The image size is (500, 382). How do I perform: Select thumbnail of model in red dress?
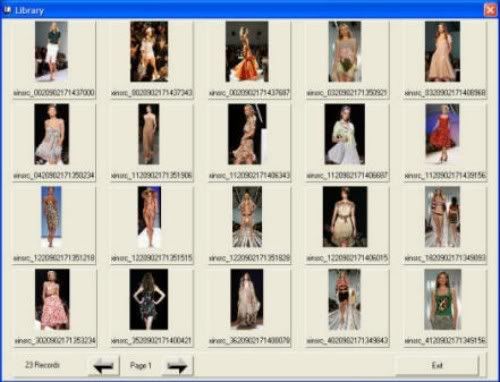click(442, 134)
